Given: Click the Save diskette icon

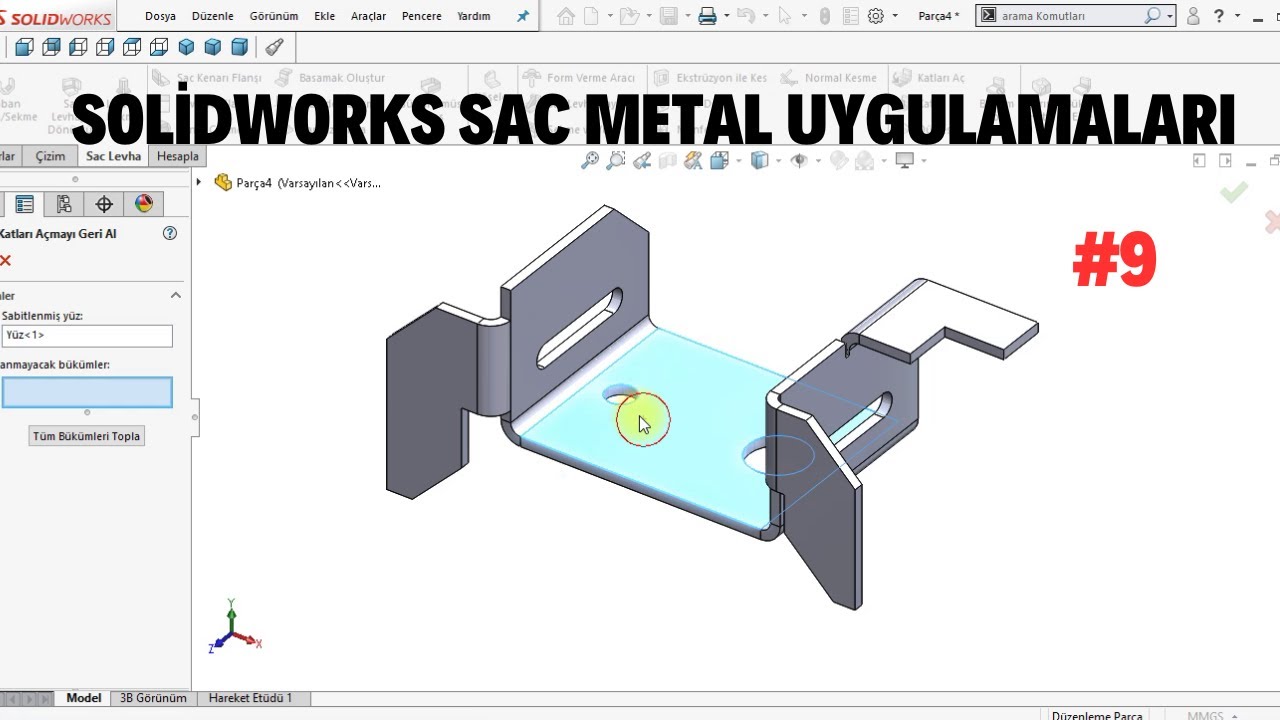Looking at the screenshot, I should point(669,16).
